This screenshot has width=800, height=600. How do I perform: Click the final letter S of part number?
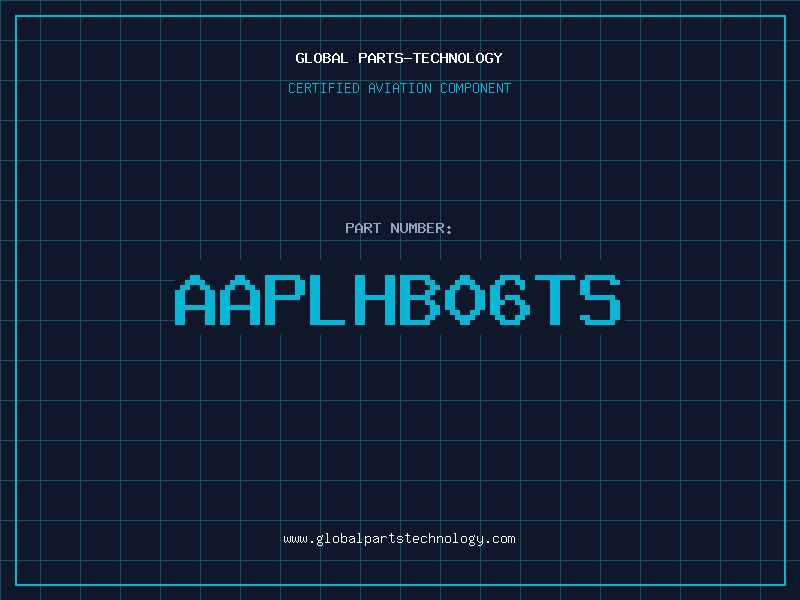[600, 300]
